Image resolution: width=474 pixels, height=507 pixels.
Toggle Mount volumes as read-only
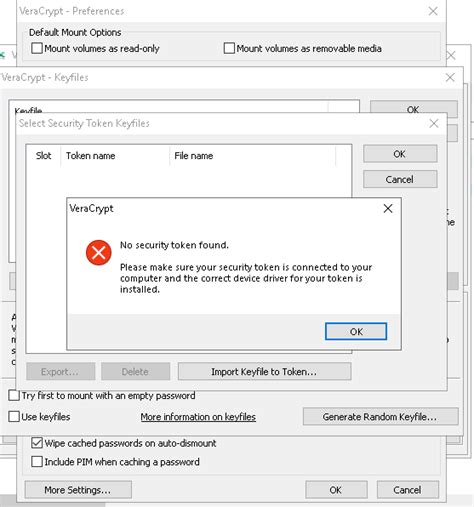(37, 48)
